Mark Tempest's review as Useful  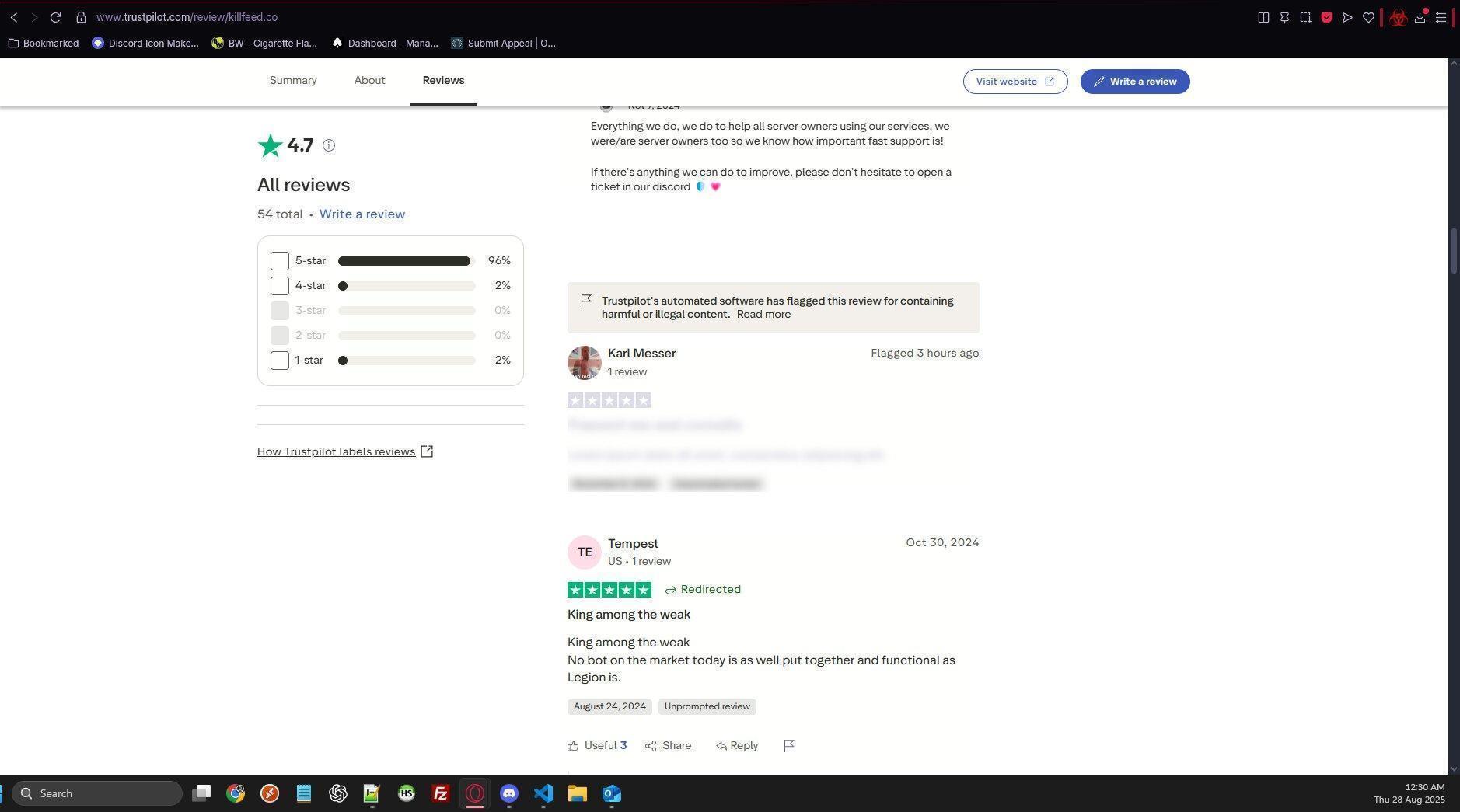click(597, 746)
